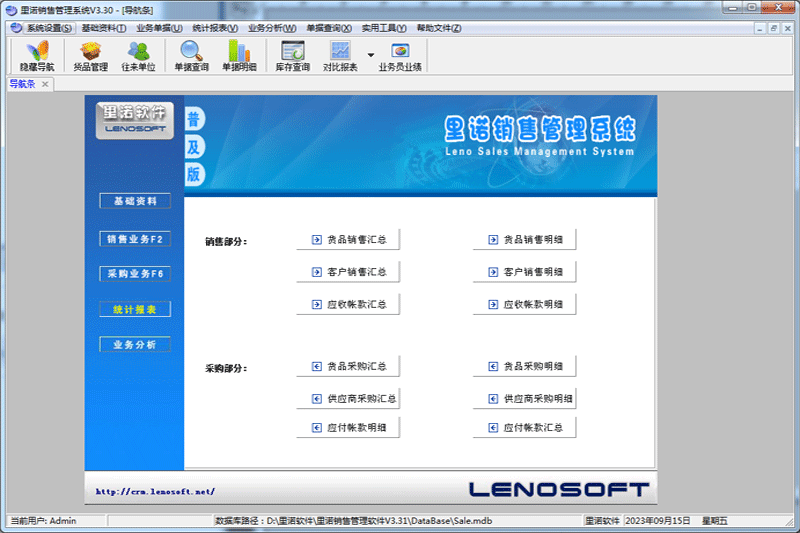Open the 单据查询(X) menu
The width and height of the screenshot is (800, 533).
tap(329, 28)
